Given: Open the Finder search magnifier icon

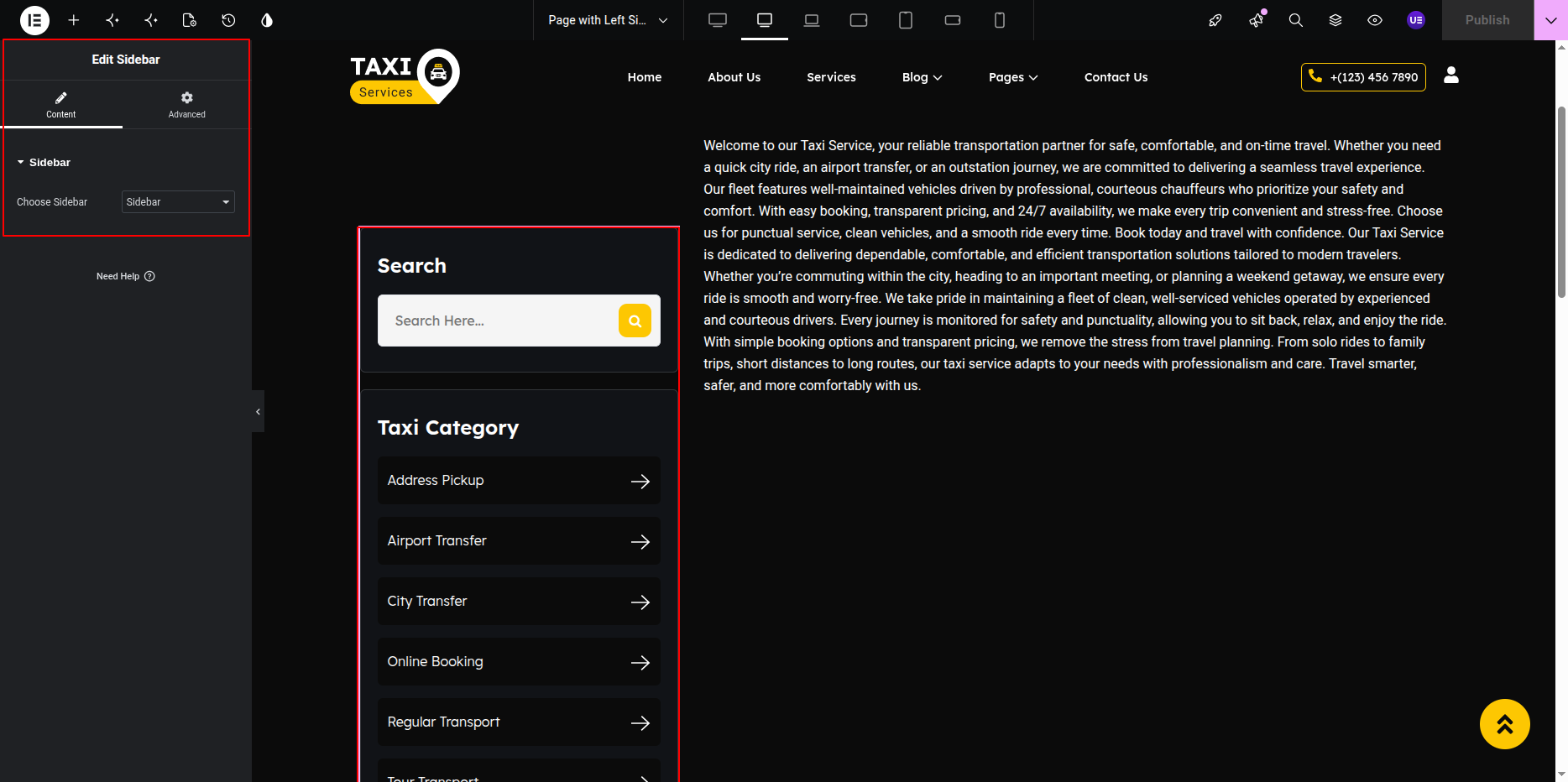Looking at the screenshot, I should (1296, 20).
